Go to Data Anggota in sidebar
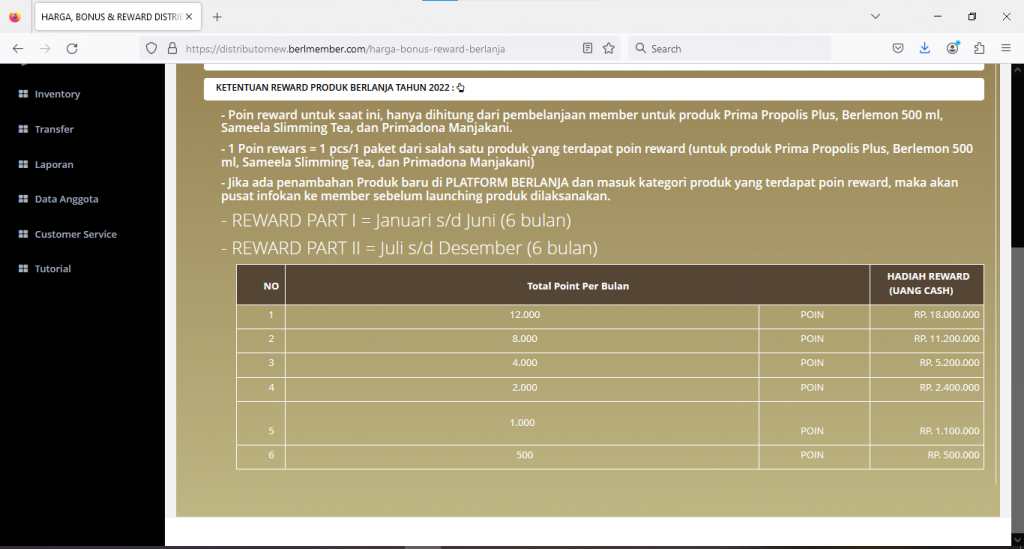Viewport: 1024px width, 549px height. coord(66,199)
